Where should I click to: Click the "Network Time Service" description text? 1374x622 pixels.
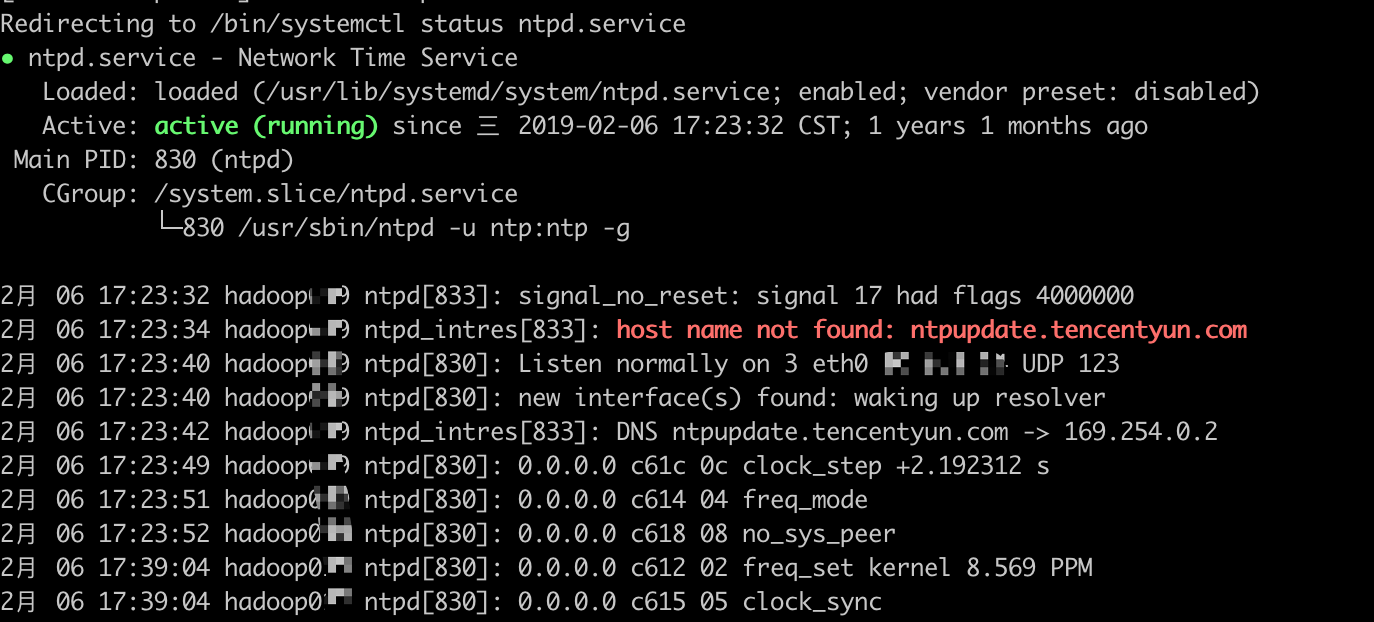pos(378,58)
